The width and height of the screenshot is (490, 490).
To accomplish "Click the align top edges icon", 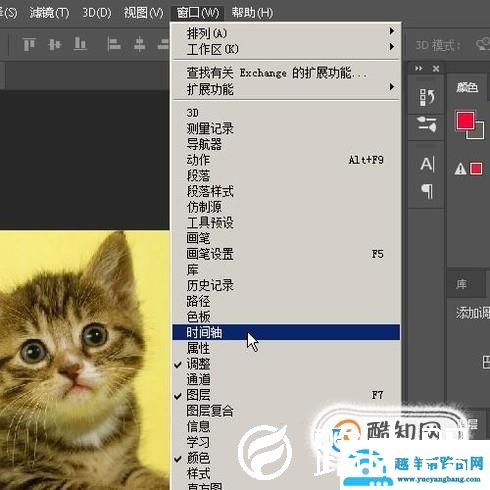I will 29,44.
